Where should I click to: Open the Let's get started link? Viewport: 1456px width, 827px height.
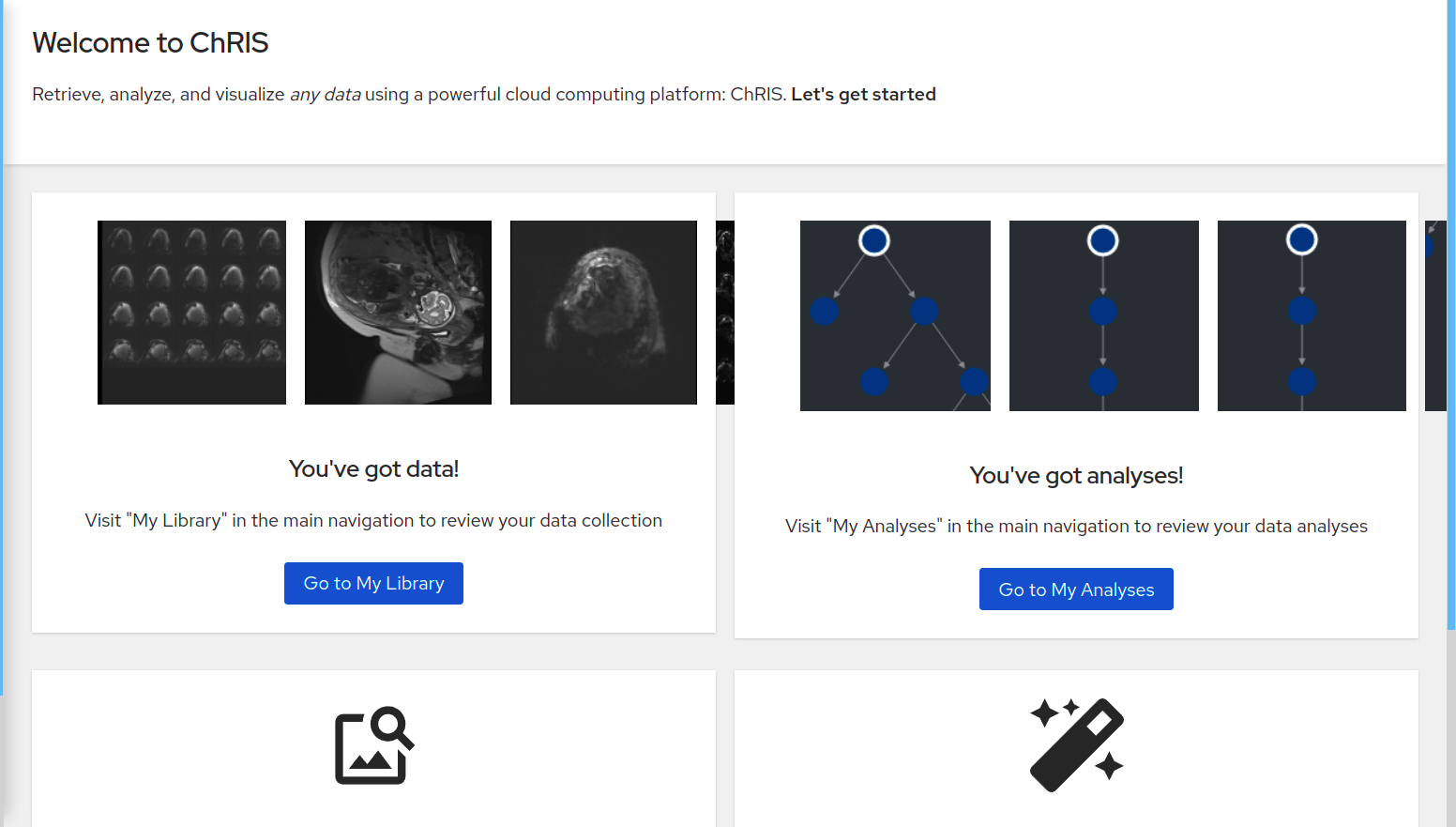tap(863, 94)
